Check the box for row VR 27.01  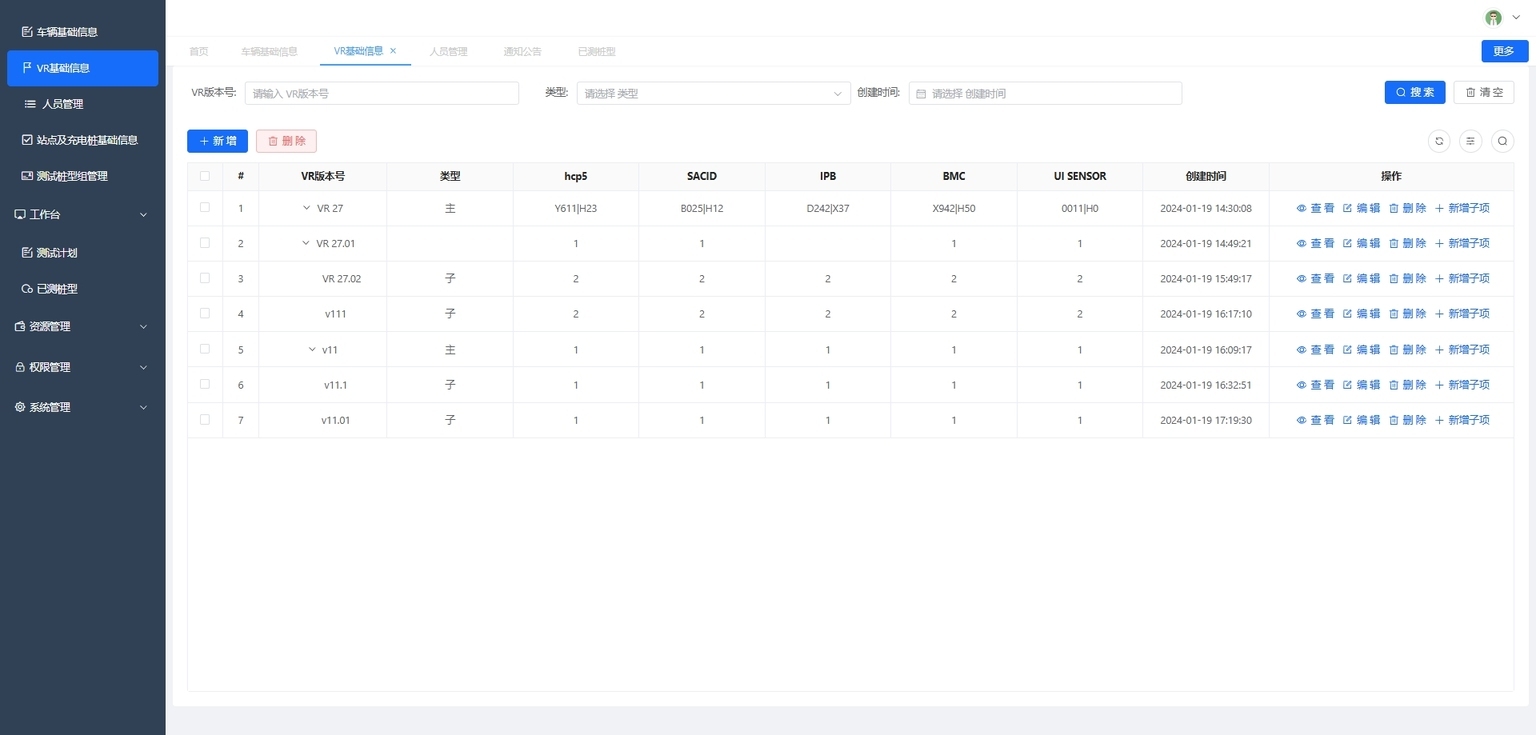[x=205, y=242]
